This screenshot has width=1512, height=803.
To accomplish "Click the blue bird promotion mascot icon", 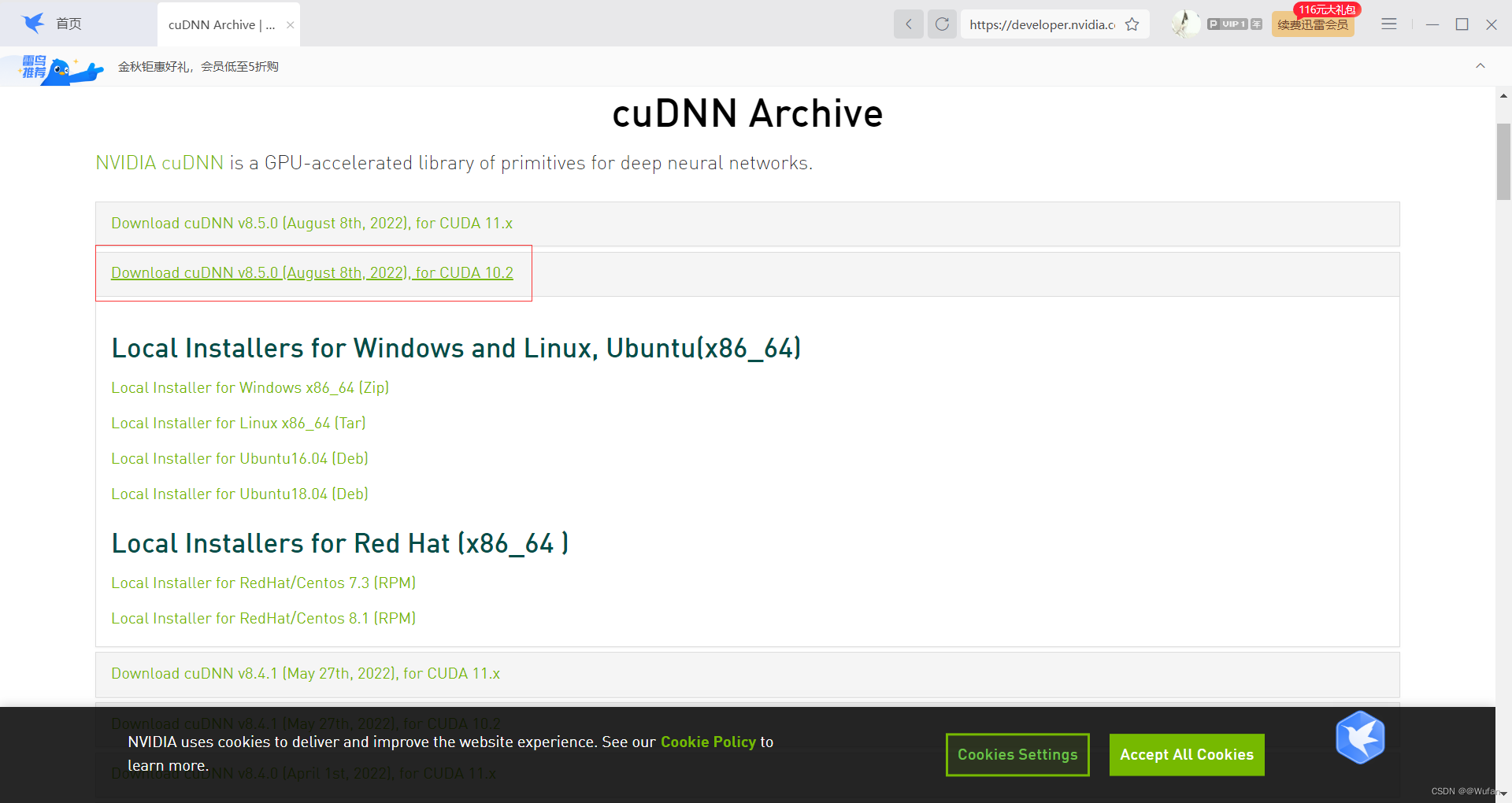I will click(x=61, y=69).
